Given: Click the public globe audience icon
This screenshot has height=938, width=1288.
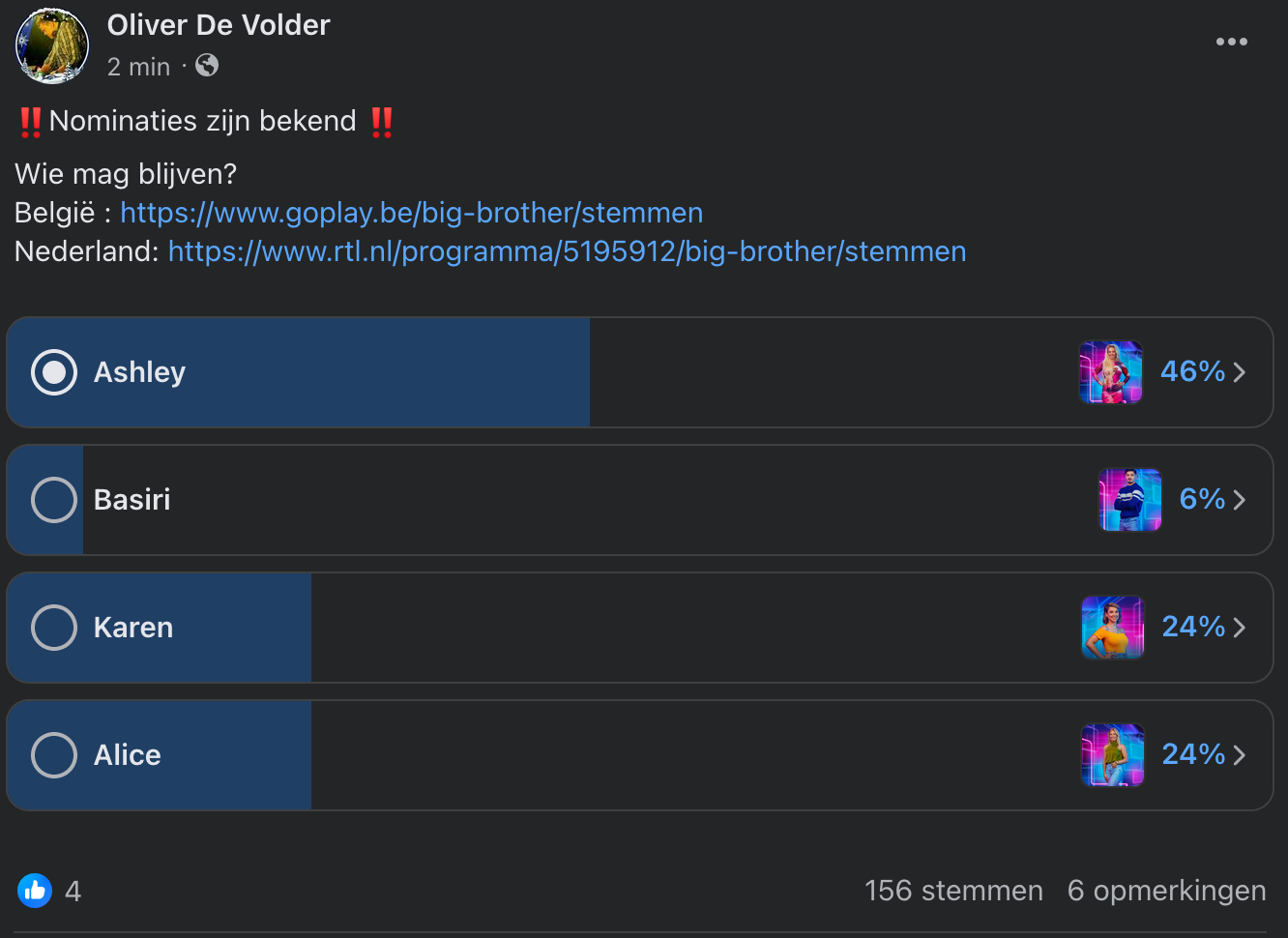Looking at the screenshot, I should click(x=207, y=65).
